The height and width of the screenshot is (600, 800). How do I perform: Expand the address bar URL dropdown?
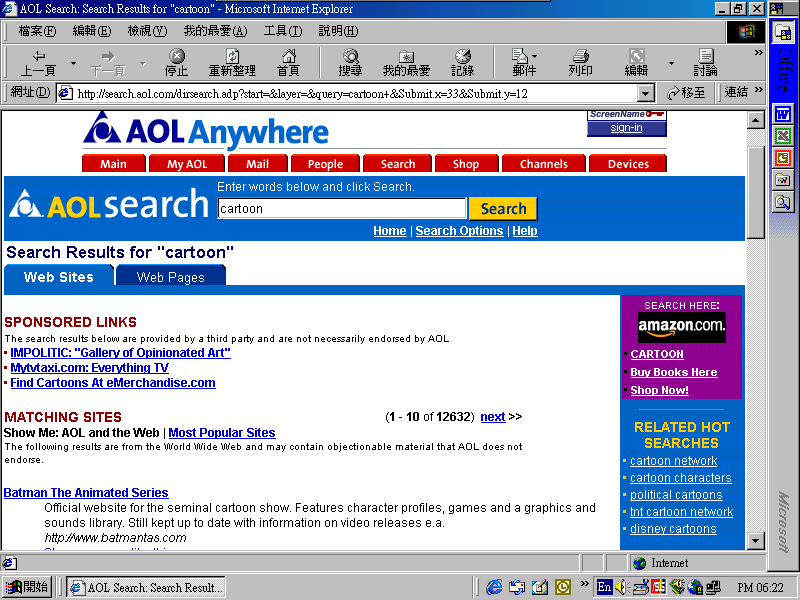pyautogui.click(x=645, y=93)
